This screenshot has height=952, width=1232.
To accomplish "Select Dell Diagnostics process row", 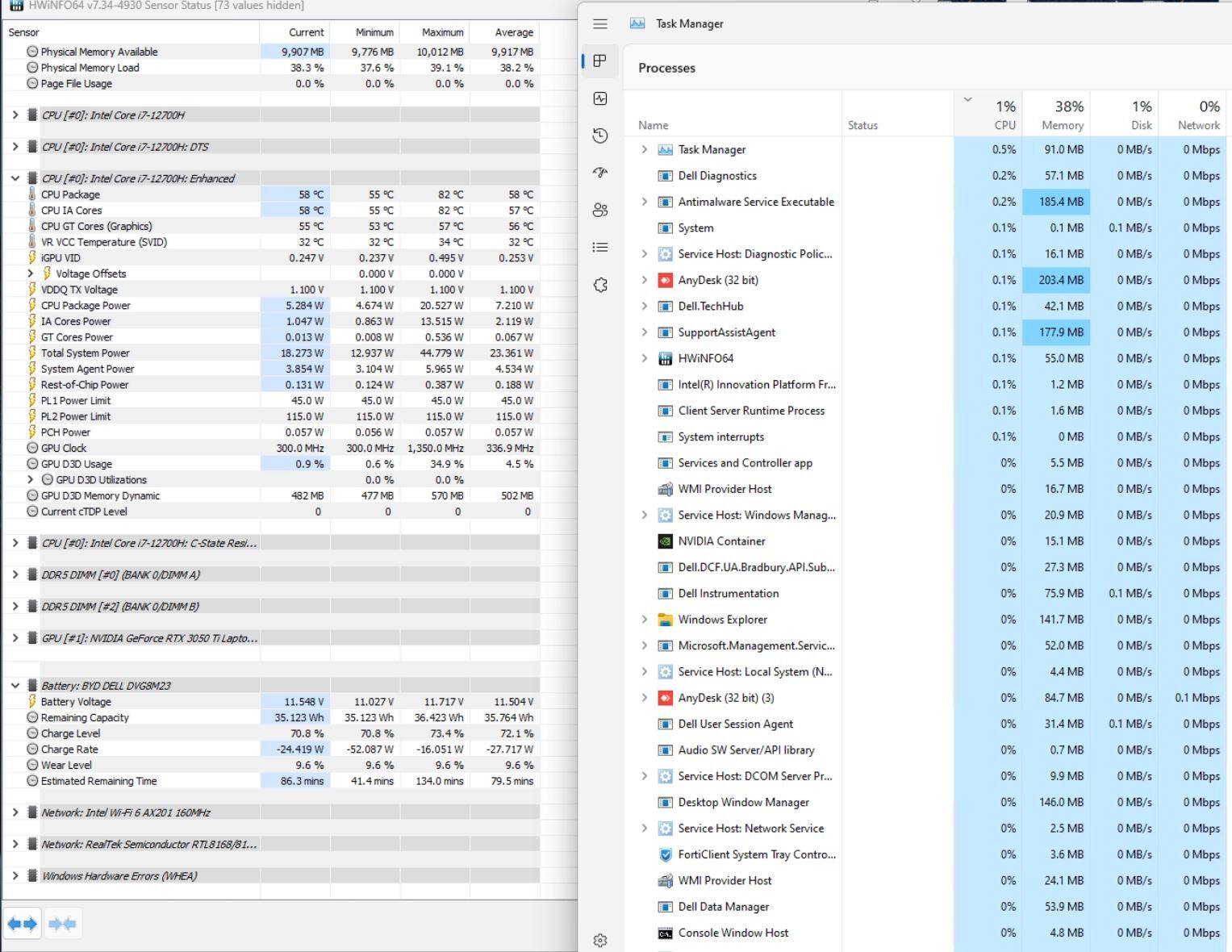I will click(926, 176).
